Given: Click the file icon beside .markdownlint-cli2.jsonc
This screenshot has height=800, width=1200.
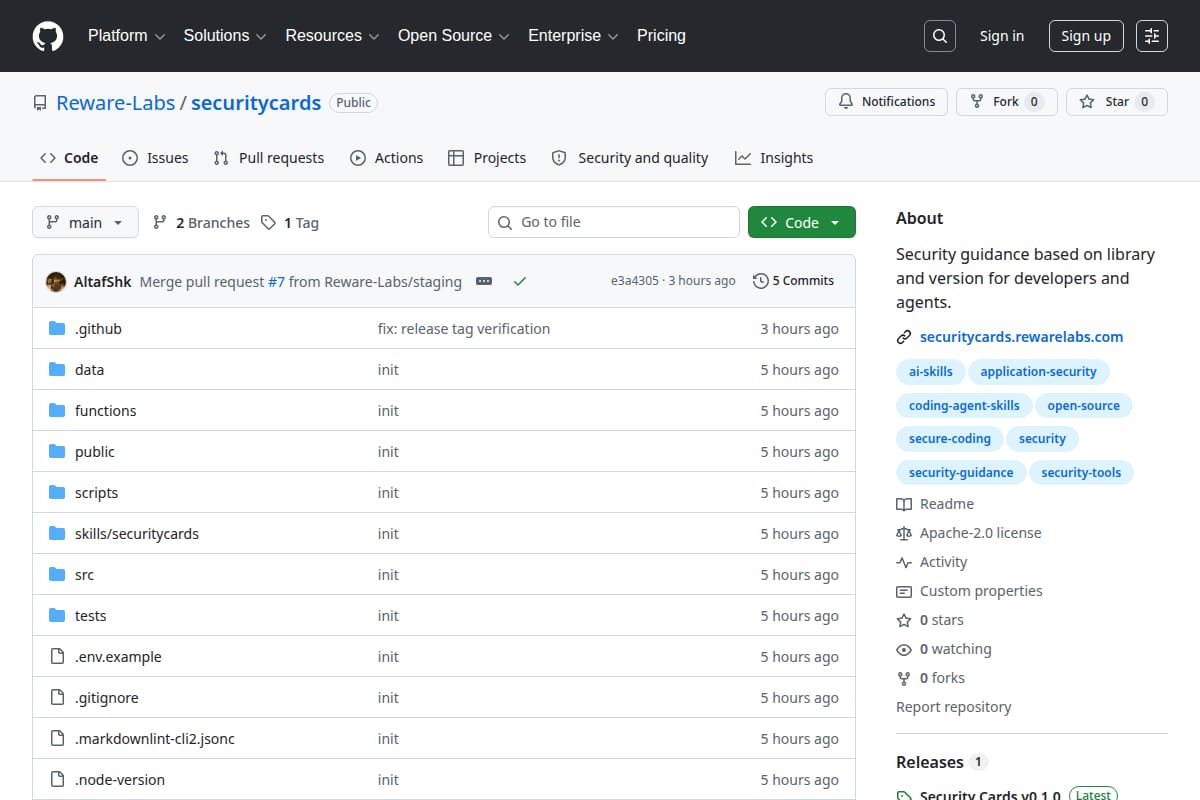Looking at the screenshot, I should (x=57, y=738).
